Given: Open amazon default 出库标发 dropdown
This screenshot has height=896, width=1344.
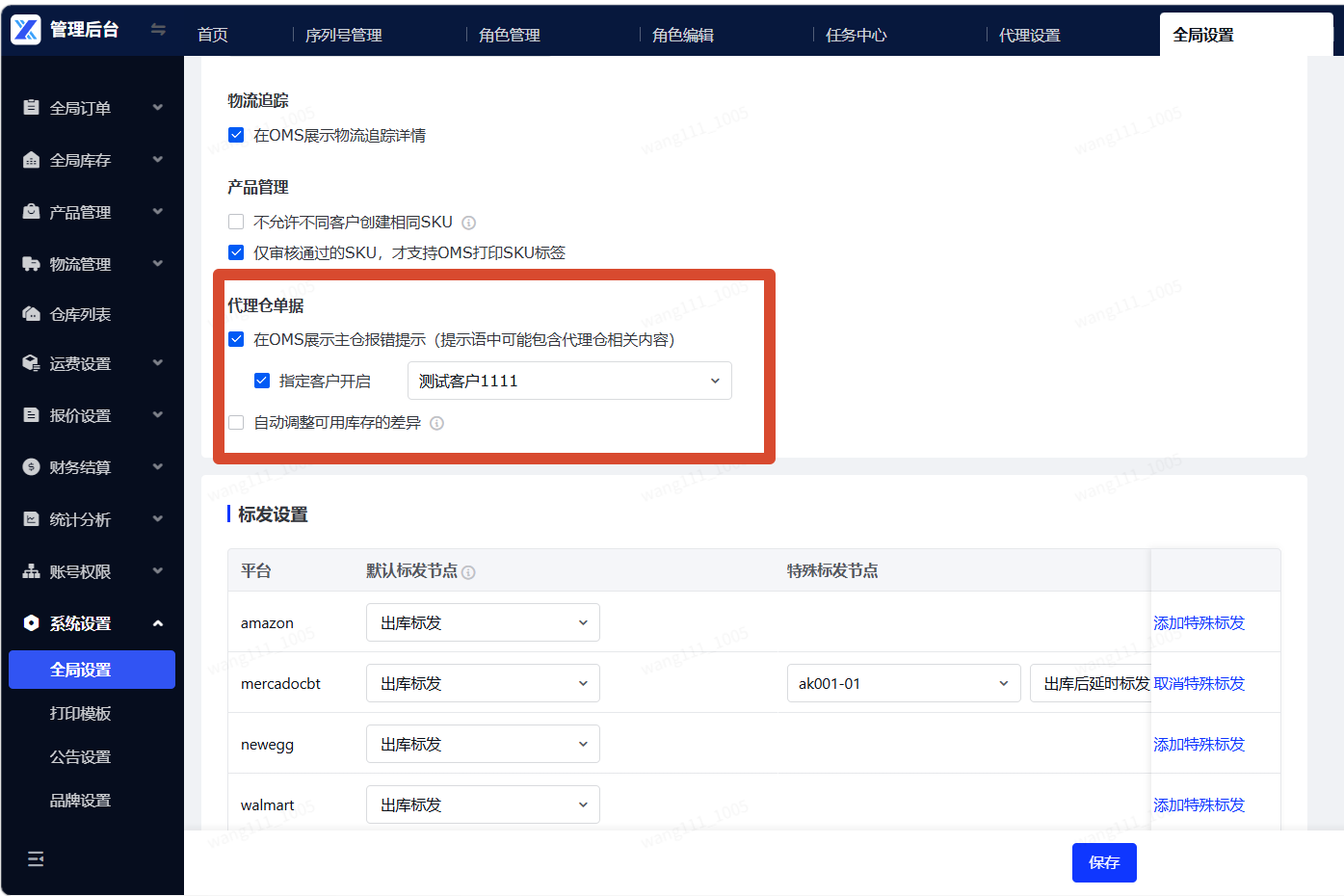Looking at the screenshot, I should point(483,622).
